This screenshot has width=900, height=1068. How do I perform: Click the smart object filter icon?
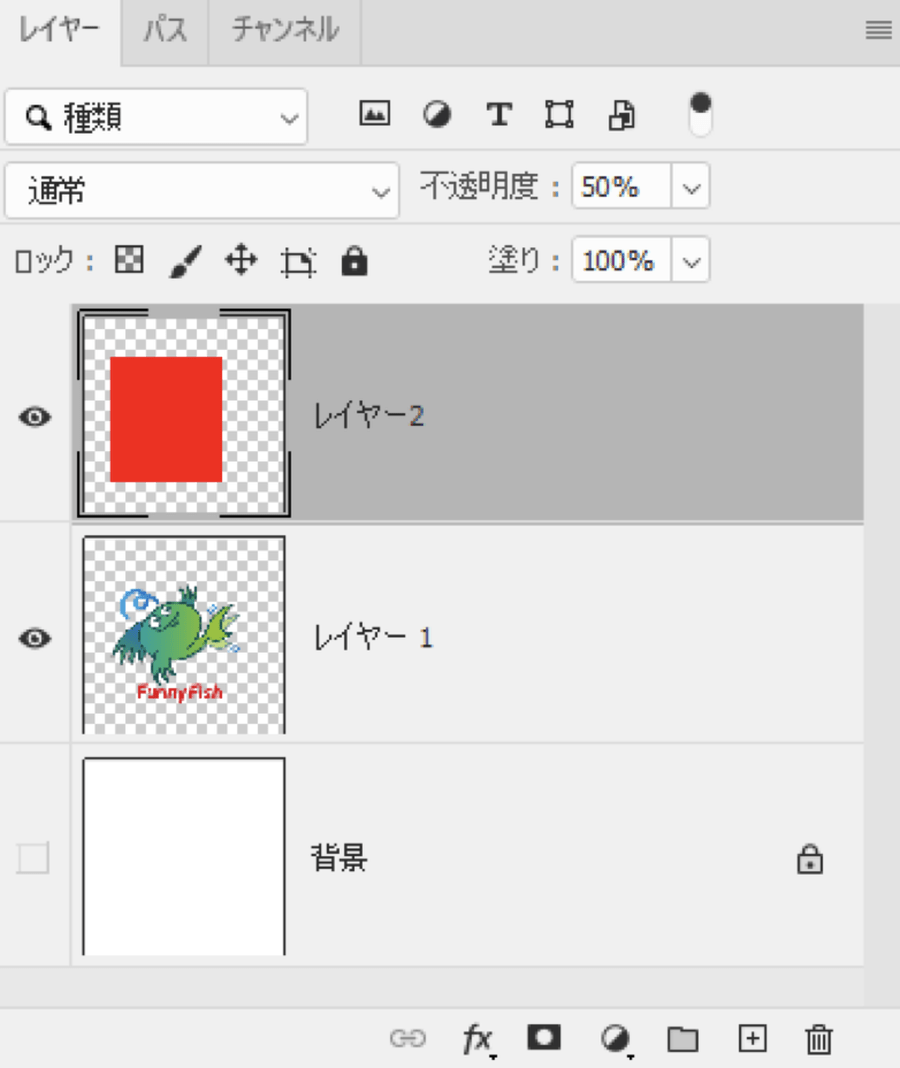(x=621, y=116)
